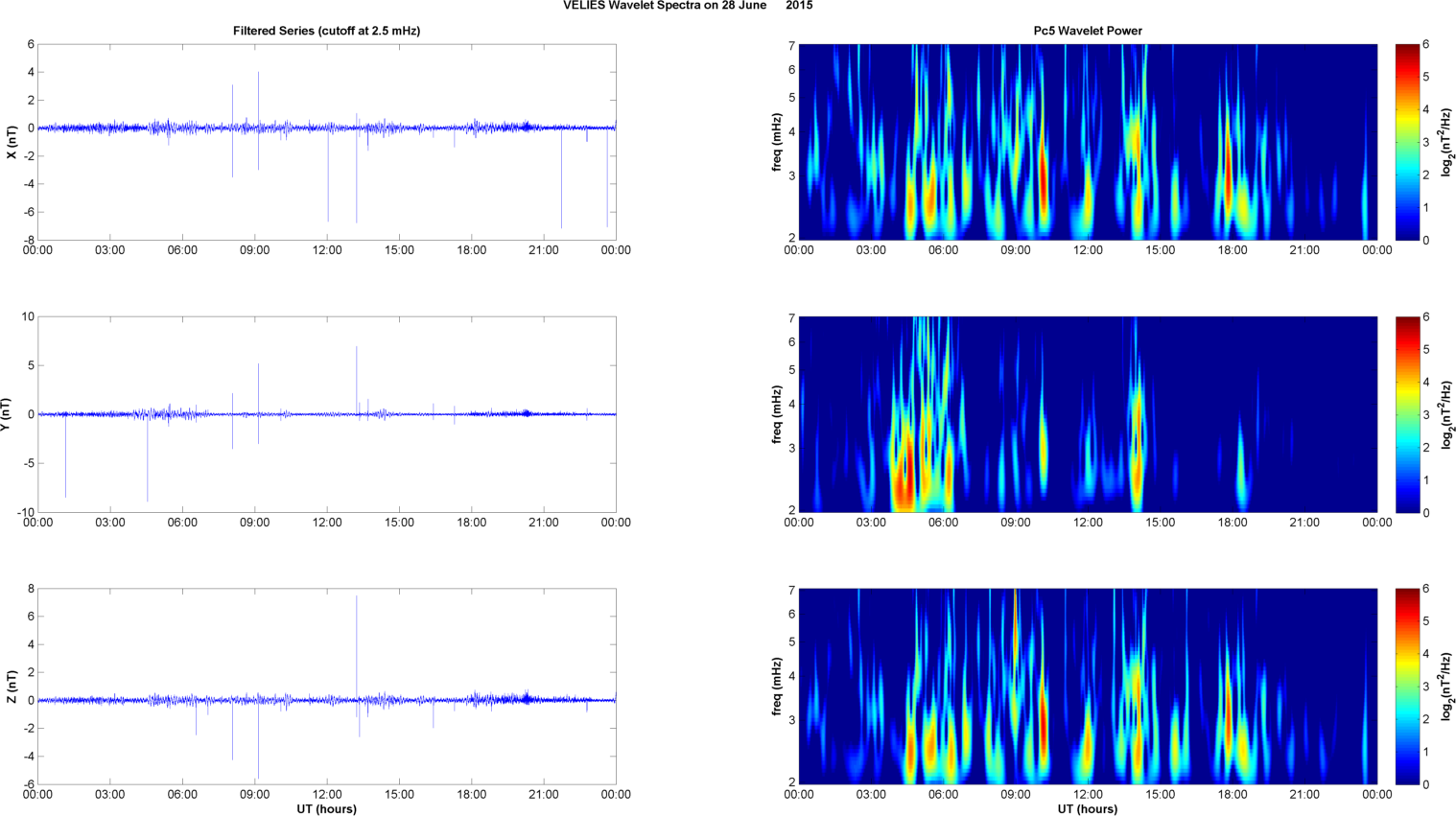
Task: Click the tall positive spike after 13:00 in Z series
Action: pyautogui.click(x=357, y=647)
